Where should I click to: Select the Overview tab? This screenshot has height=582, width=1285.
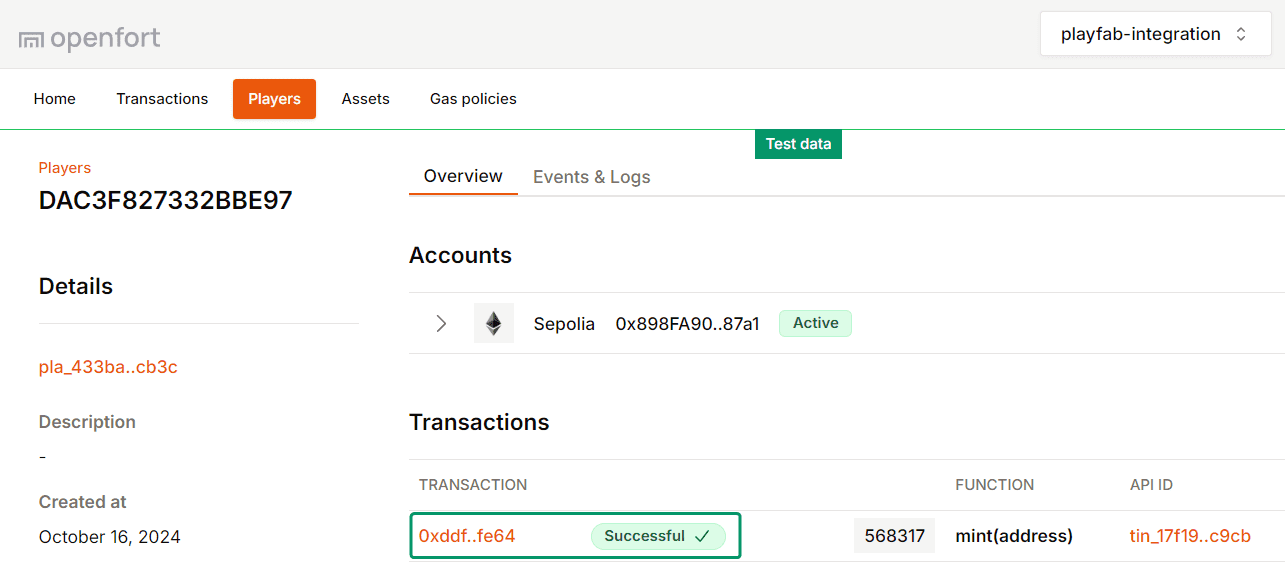point(463,175)
